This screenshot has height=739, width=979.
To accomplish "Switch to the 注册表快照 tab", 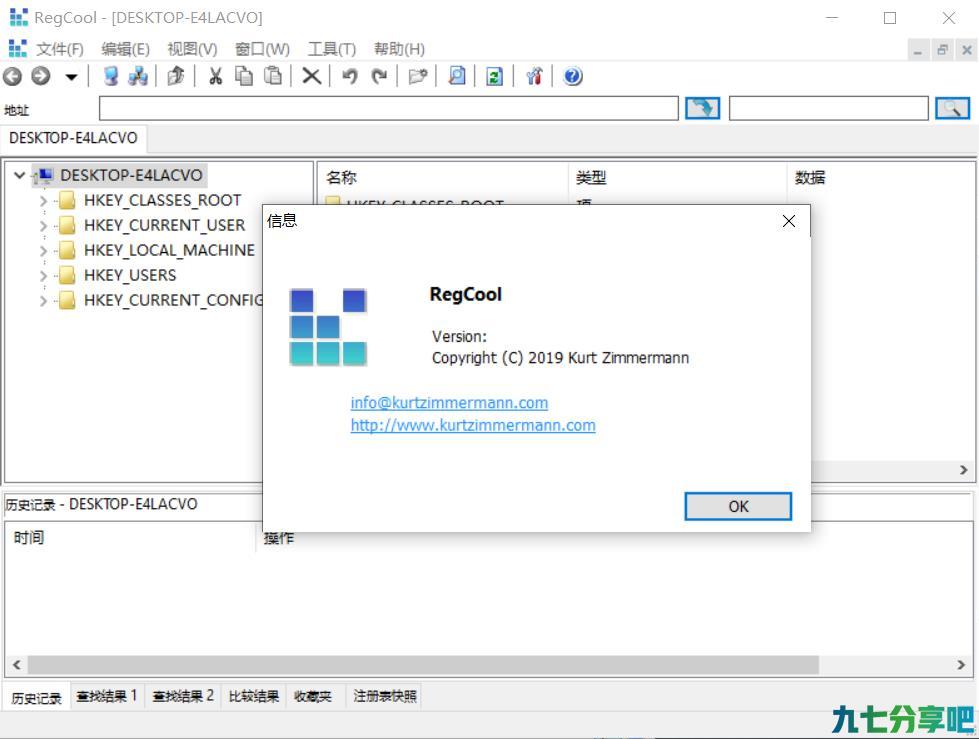I will pos(385,696).
